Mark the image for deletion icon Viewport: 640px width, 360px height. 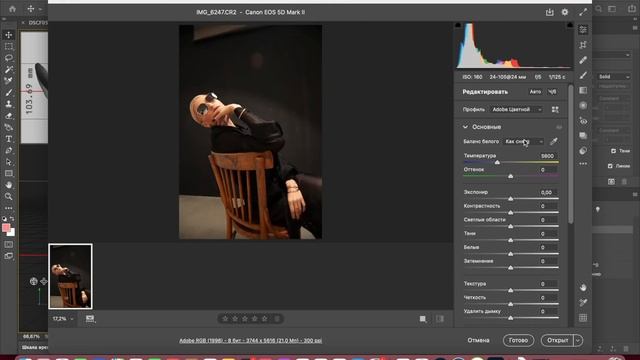(277, 319)
